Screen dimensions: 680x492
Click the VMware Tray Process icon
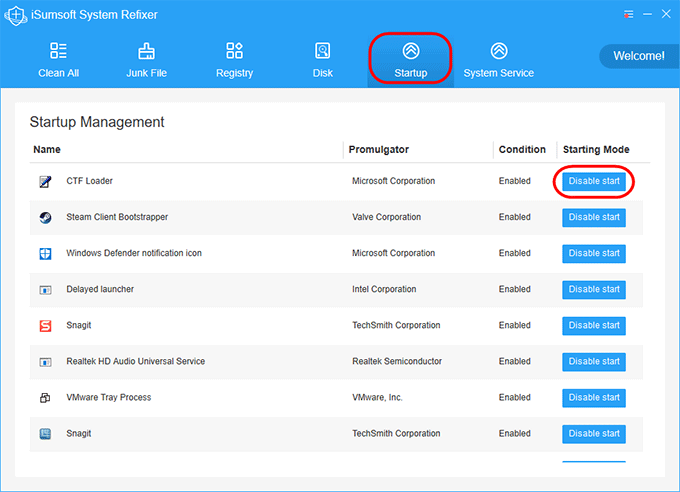tap(45, 397)
